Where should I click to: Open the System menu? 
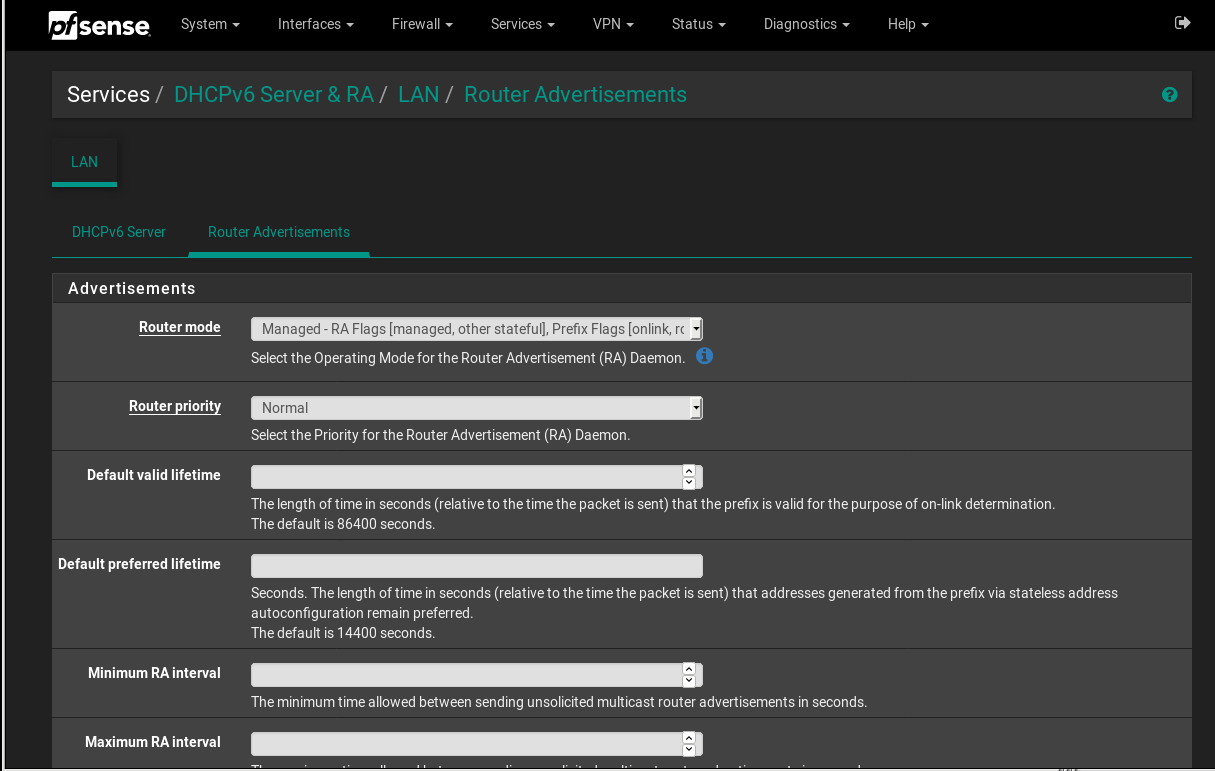(x=210, y=24)
